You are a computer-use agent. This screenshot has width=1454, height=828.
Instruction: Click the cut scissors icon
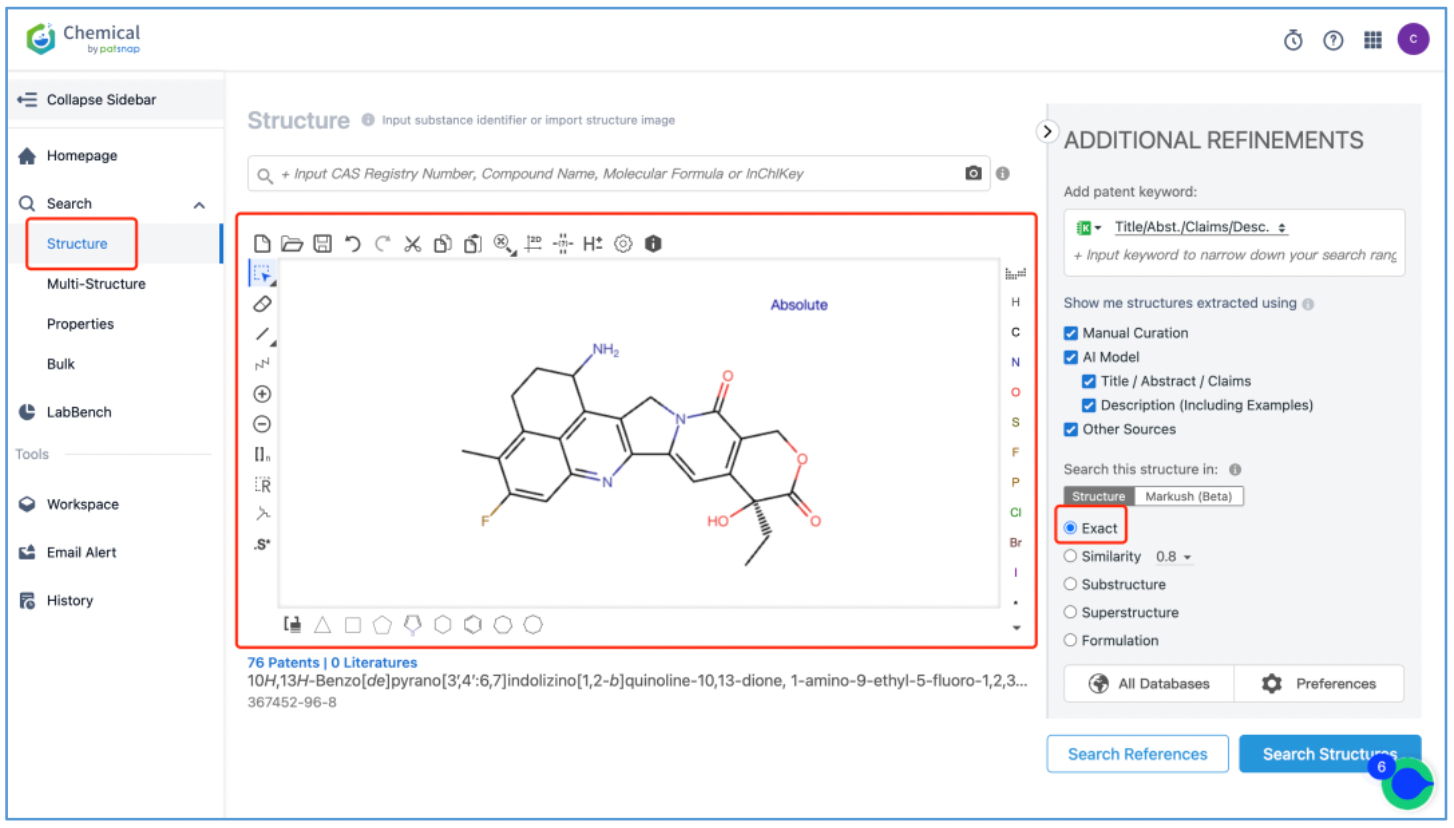[412, 243]
